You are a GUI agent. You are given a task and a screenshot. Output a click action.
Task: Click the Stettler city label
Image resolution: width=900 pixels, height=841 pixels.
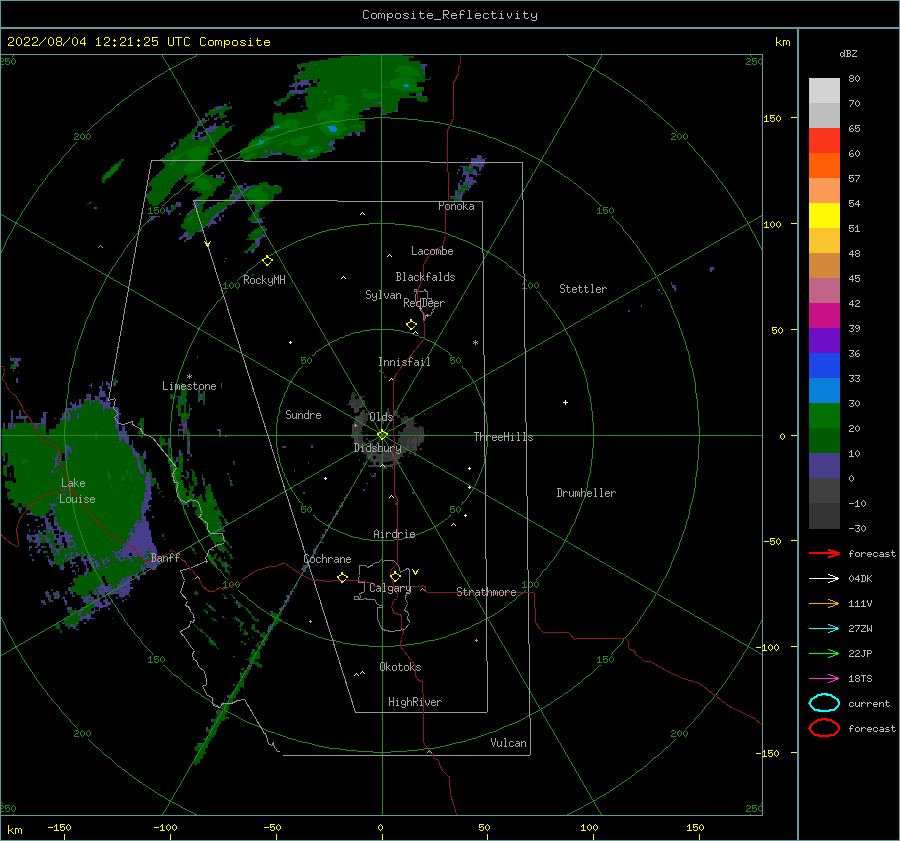click(583, 289)
